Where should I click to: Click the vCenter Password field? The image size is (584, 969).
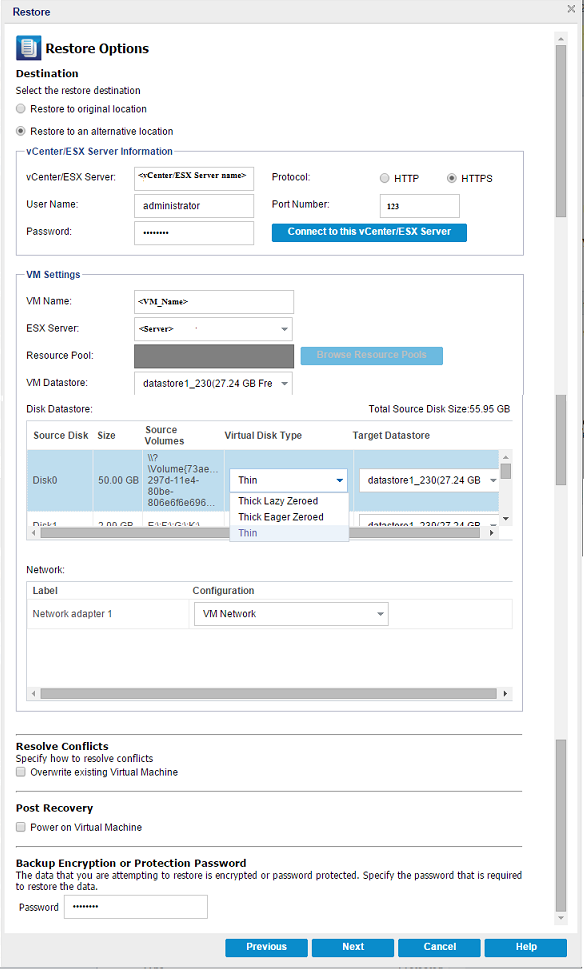pos(194,233)
